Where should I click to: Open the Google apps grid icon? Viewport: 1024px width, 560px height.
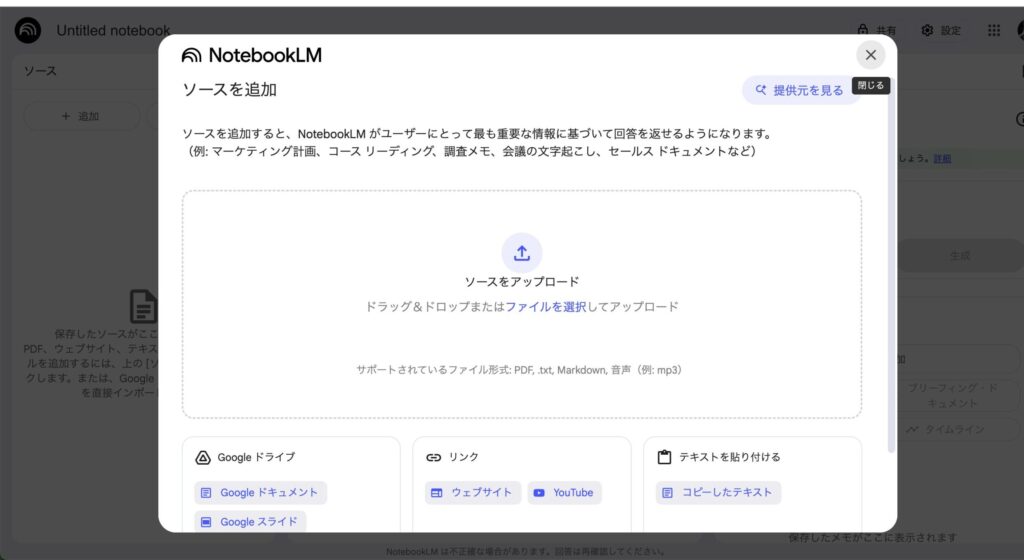coord(994,31)
